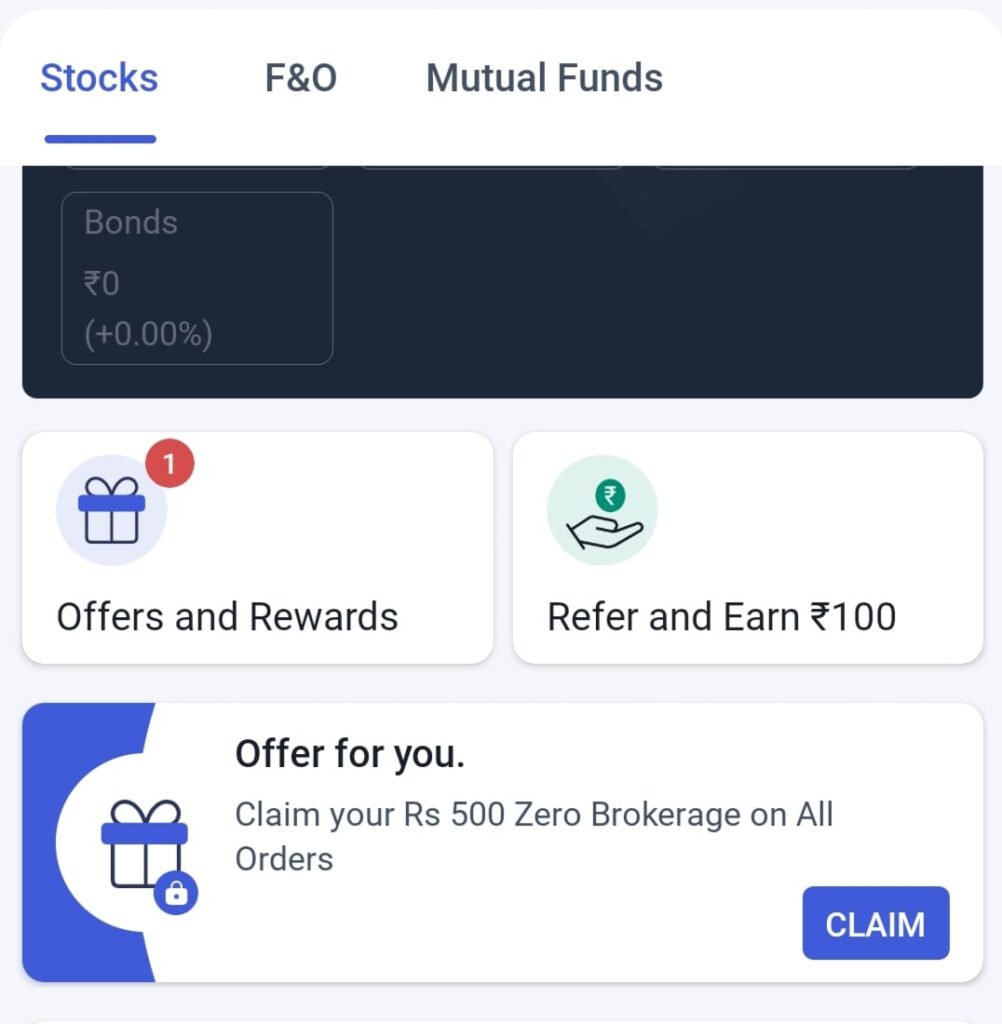
Task: Click the blue underline beneath Stocks tab
Action: coord(100,139)
